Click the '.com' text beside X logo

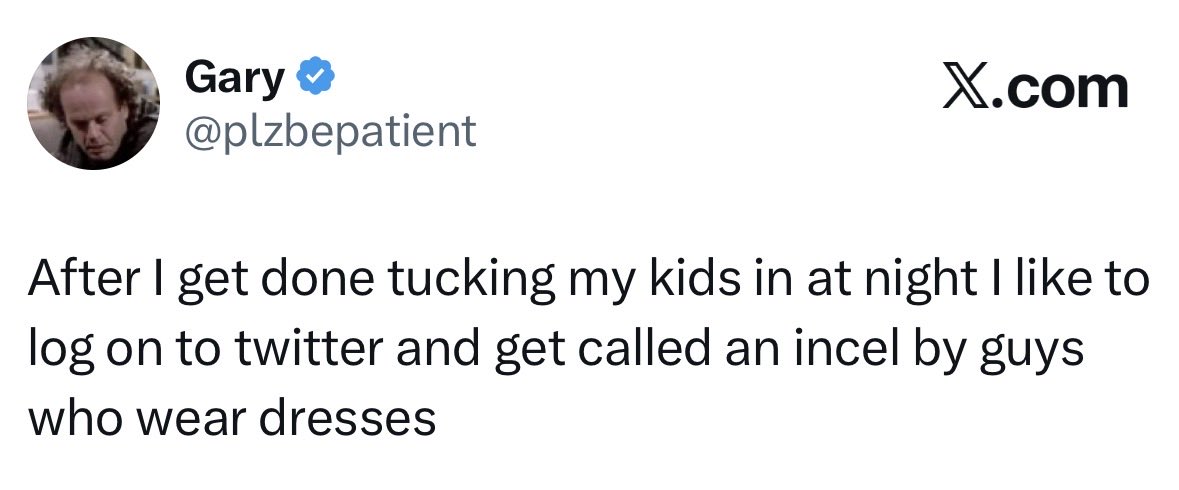(1059, 89)
